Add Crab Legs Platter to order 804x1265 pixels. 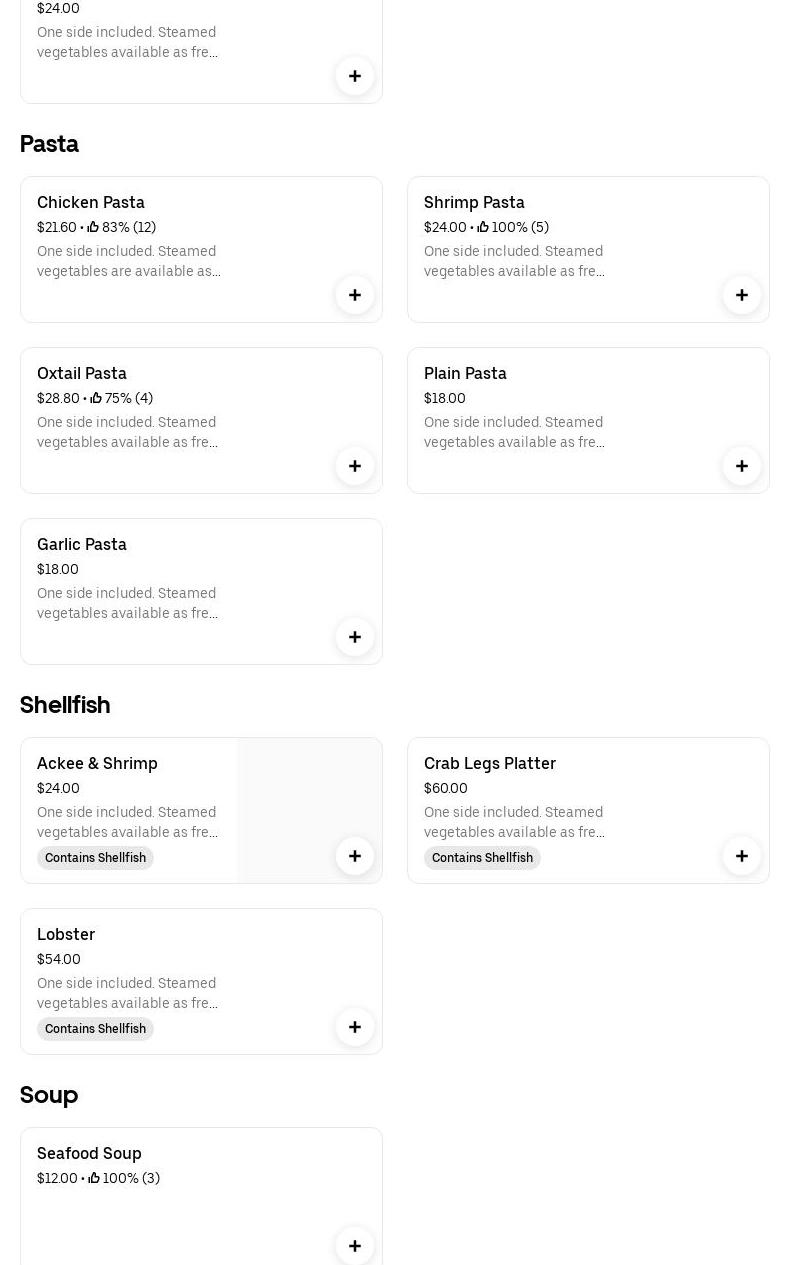(x=742, y=856)
